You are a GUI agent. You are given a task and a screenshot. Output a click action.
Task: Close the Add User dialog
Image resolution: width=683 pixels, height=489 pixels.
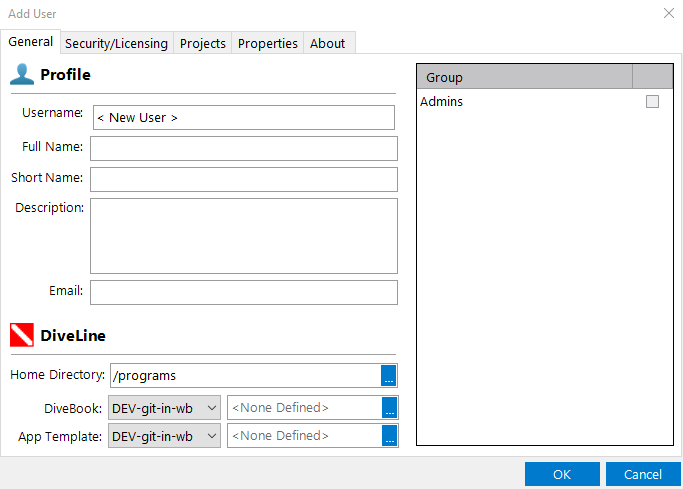(668, 13)
